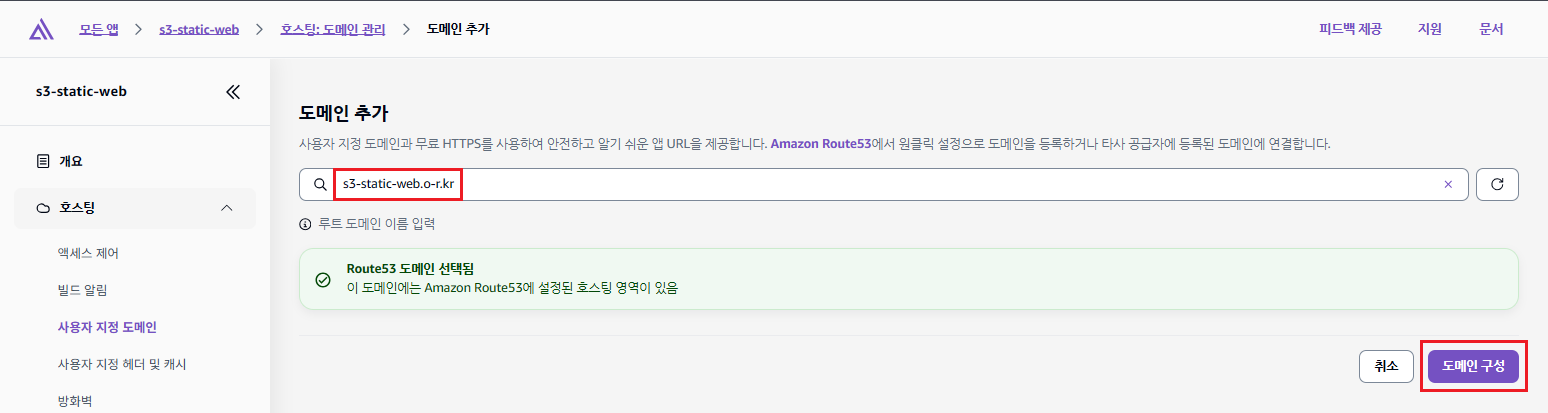Clear domain search with the X icon
The width and height of the screenshot is (1548, 413).
click(1447, 184)
